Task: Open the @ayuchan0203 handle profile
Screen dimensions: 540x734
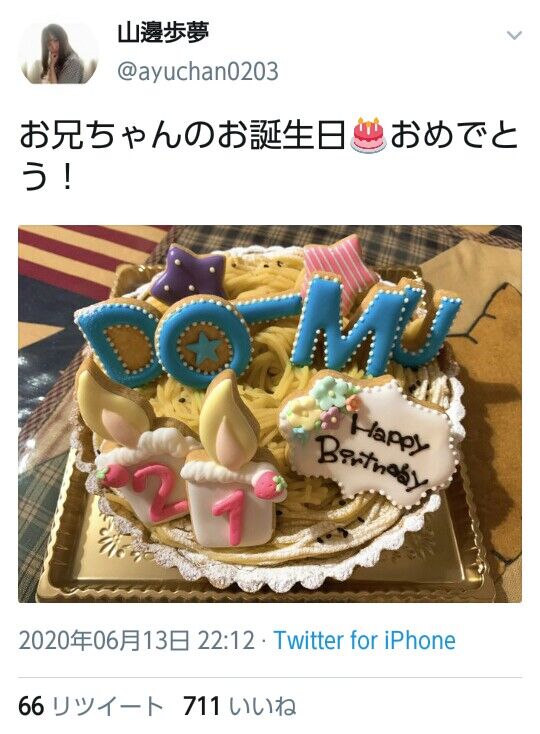Action: pyautogui.click(x=198, y=72)
